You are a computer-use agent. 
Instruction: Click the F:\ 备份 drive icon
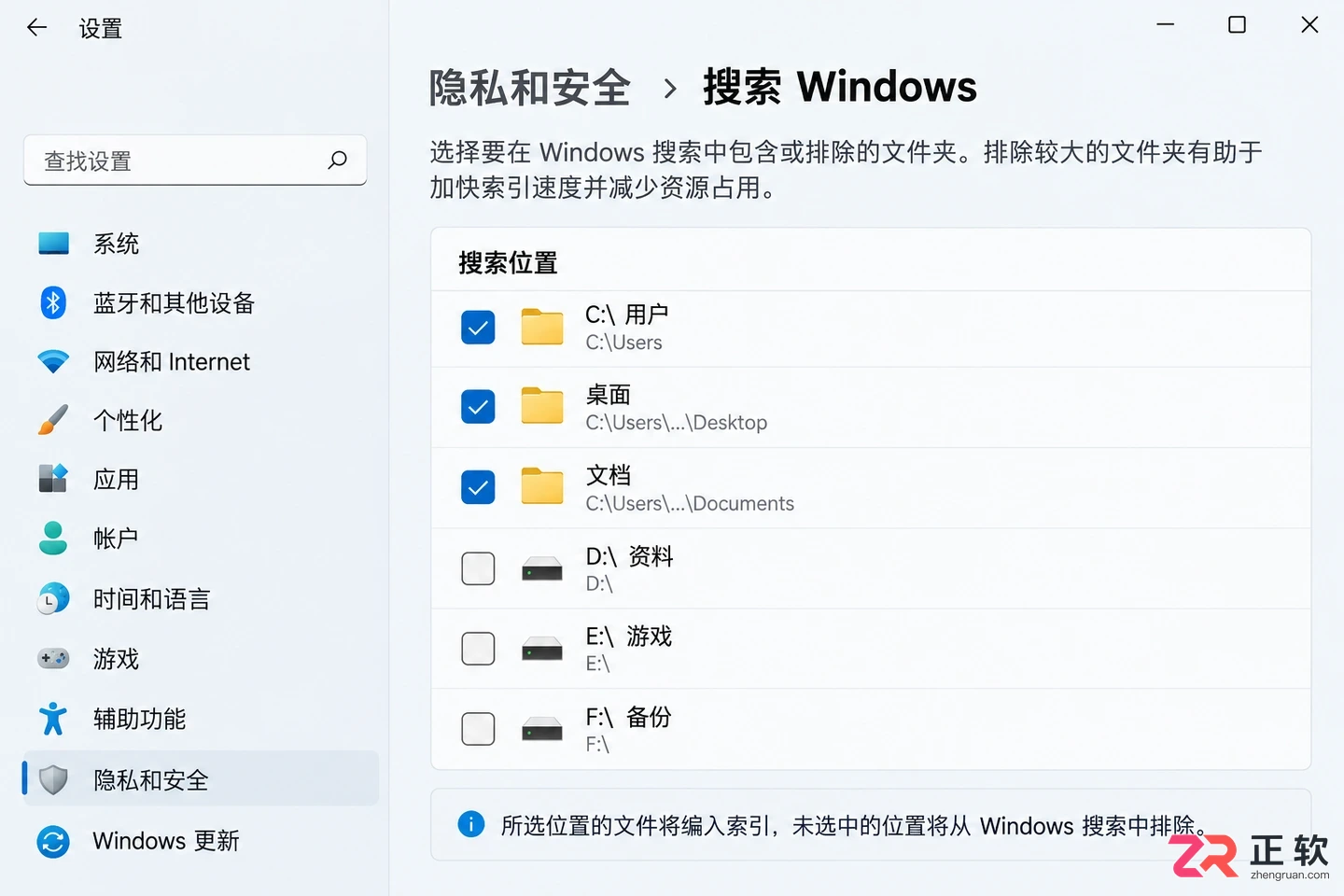542,729
